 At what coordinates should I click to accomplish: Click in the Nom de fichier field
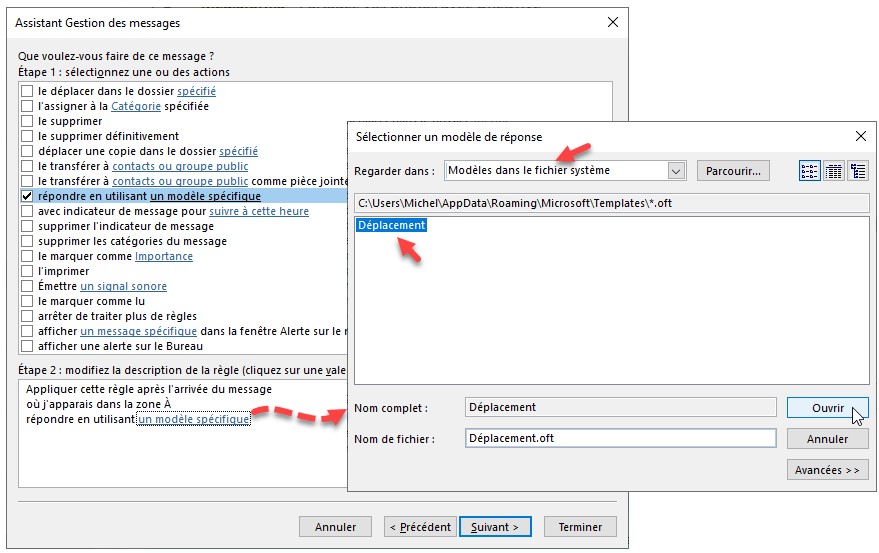coord(620,438)
